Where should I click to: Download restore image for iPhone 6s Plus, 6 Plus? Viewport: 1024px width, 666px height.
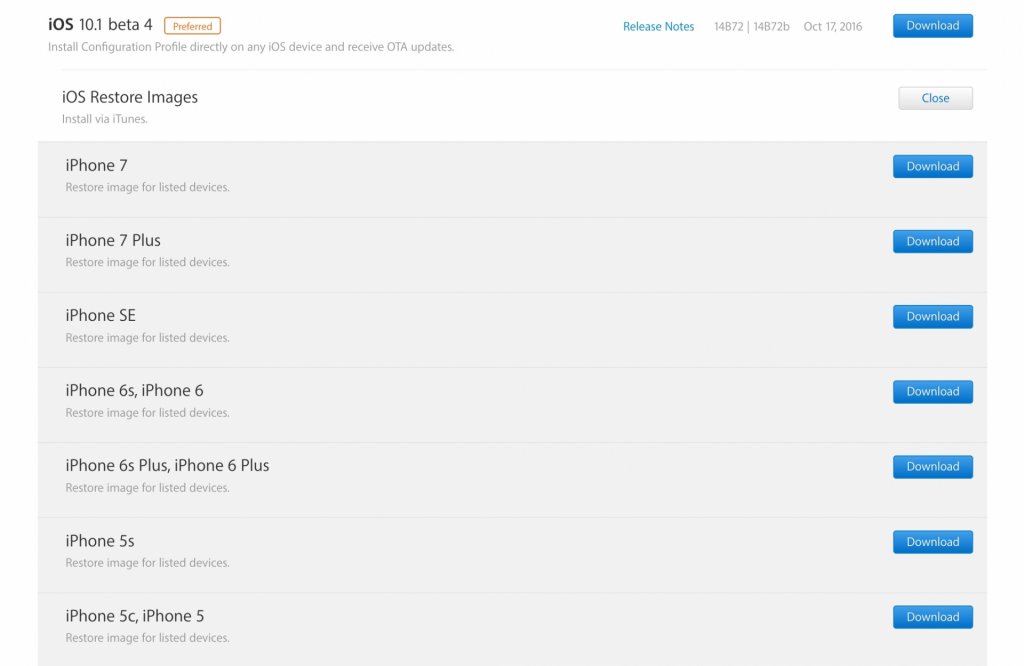932,467
